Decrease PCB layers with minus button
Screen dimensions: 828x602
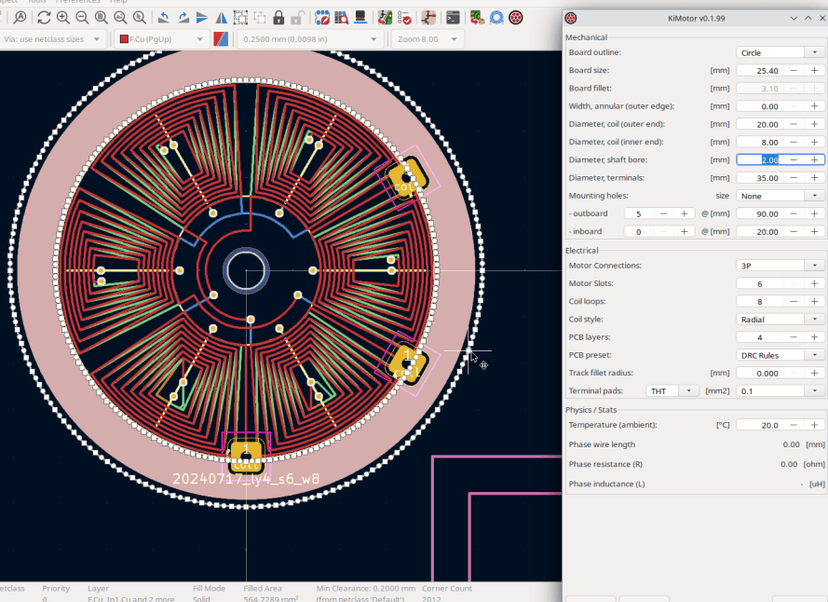(x=794, y=337)
